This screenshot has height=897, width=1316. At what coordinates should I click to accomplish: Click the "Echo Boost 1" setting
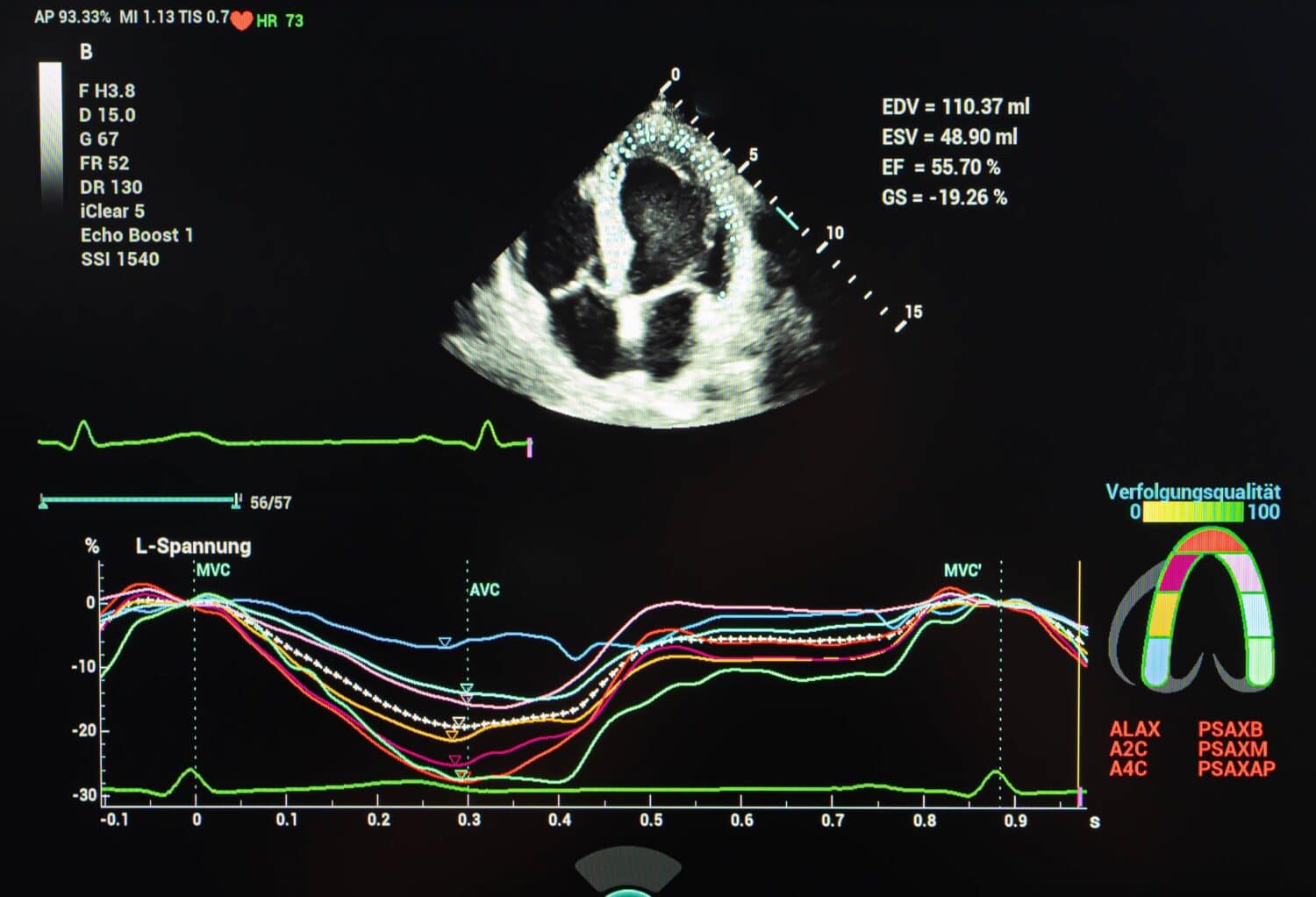click(x=137, y=235)
